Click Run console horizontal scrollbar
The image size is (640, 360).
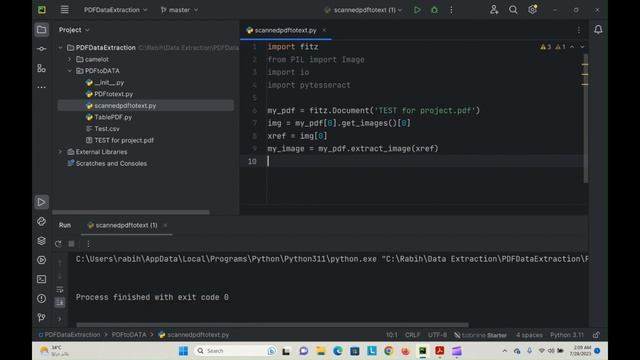coord(272,325)
